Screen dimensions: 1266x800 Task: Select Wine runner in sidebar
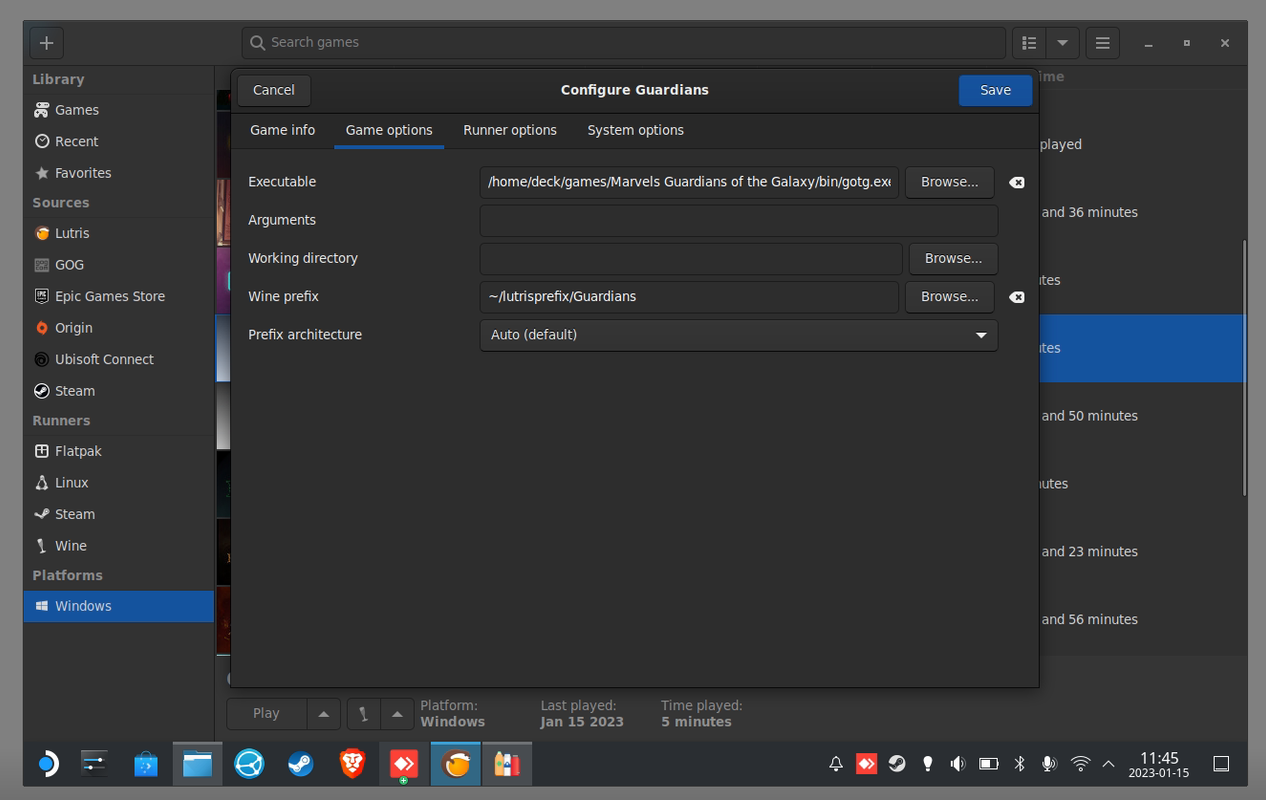tap(119, 546)
